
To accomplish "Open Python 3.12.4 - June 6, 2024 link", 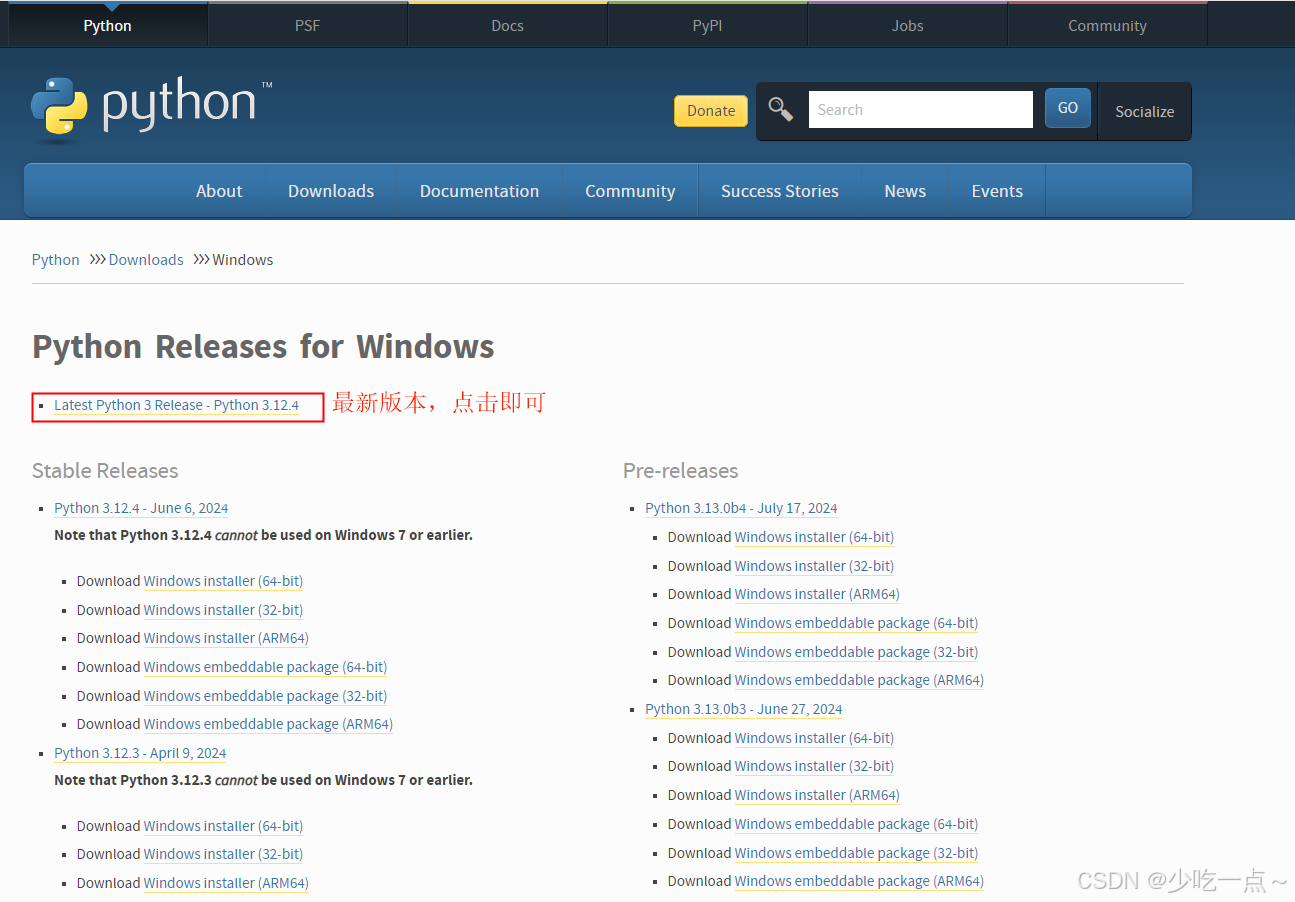I will point(141,508).
